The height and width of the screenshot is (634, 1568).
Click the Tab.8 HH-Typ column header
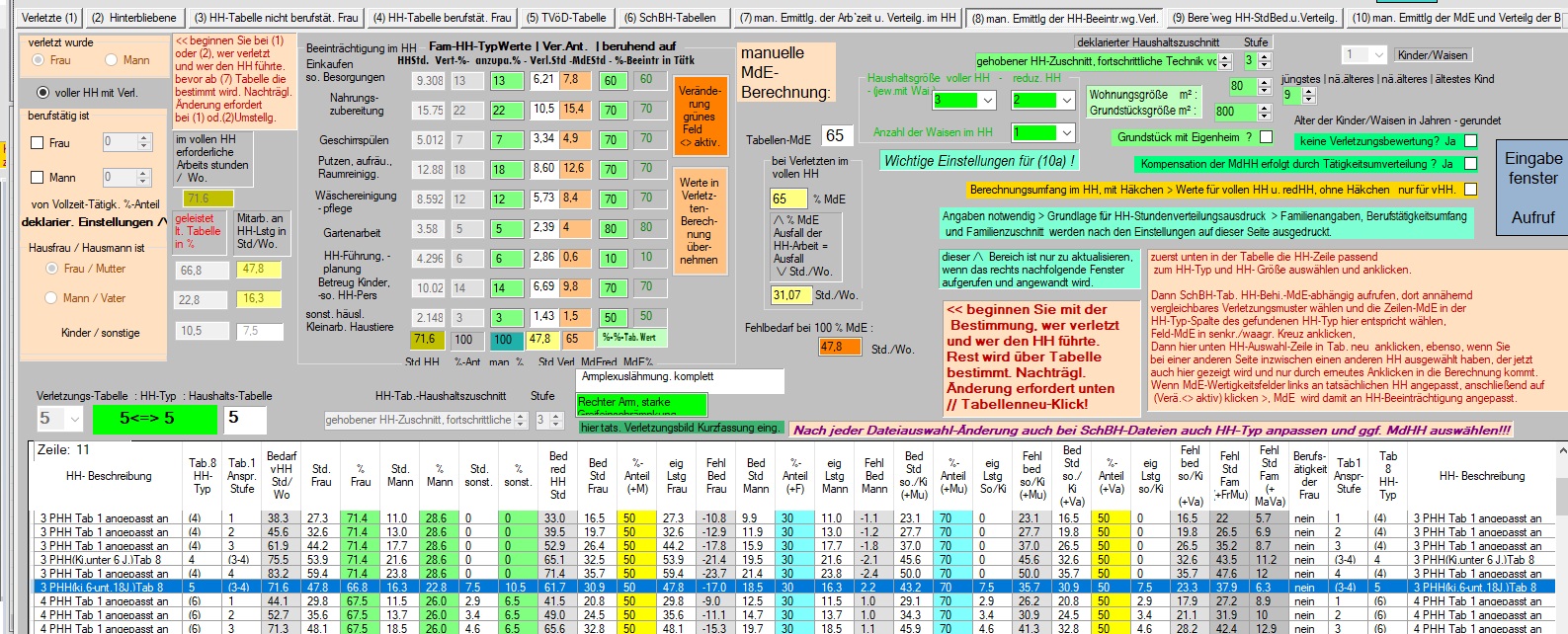pyautogui.click(x=203, y=476)
